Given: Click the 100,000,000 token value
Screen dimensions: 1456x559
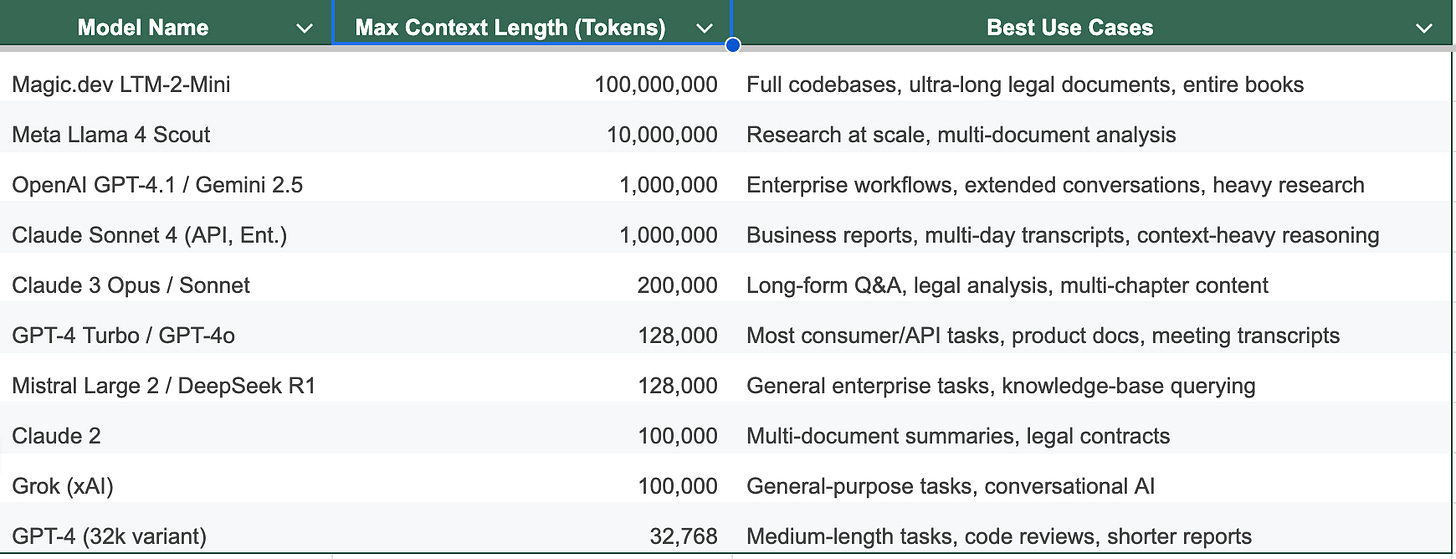Looking at the screenshot, I should pyautogui.click(x=656, y=85).
